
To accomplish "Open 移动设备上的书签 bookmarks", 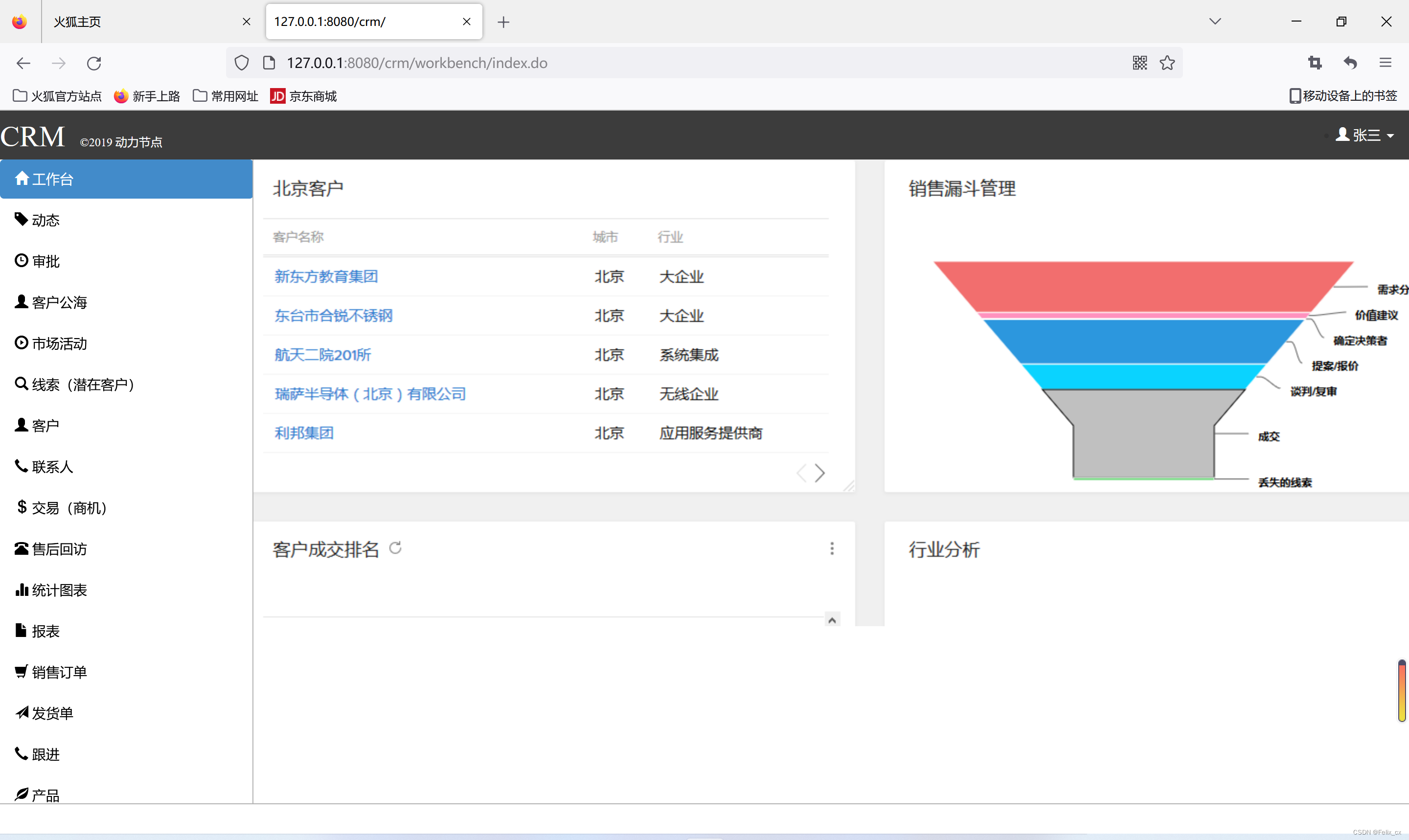I will 1343,96.
